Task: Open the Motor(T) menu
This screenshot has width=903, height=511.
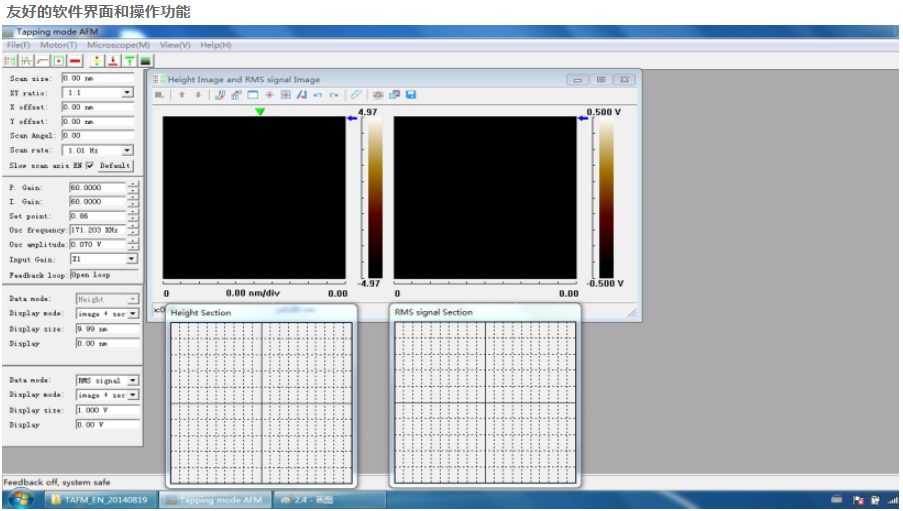Action: click(x=58, y=45)
